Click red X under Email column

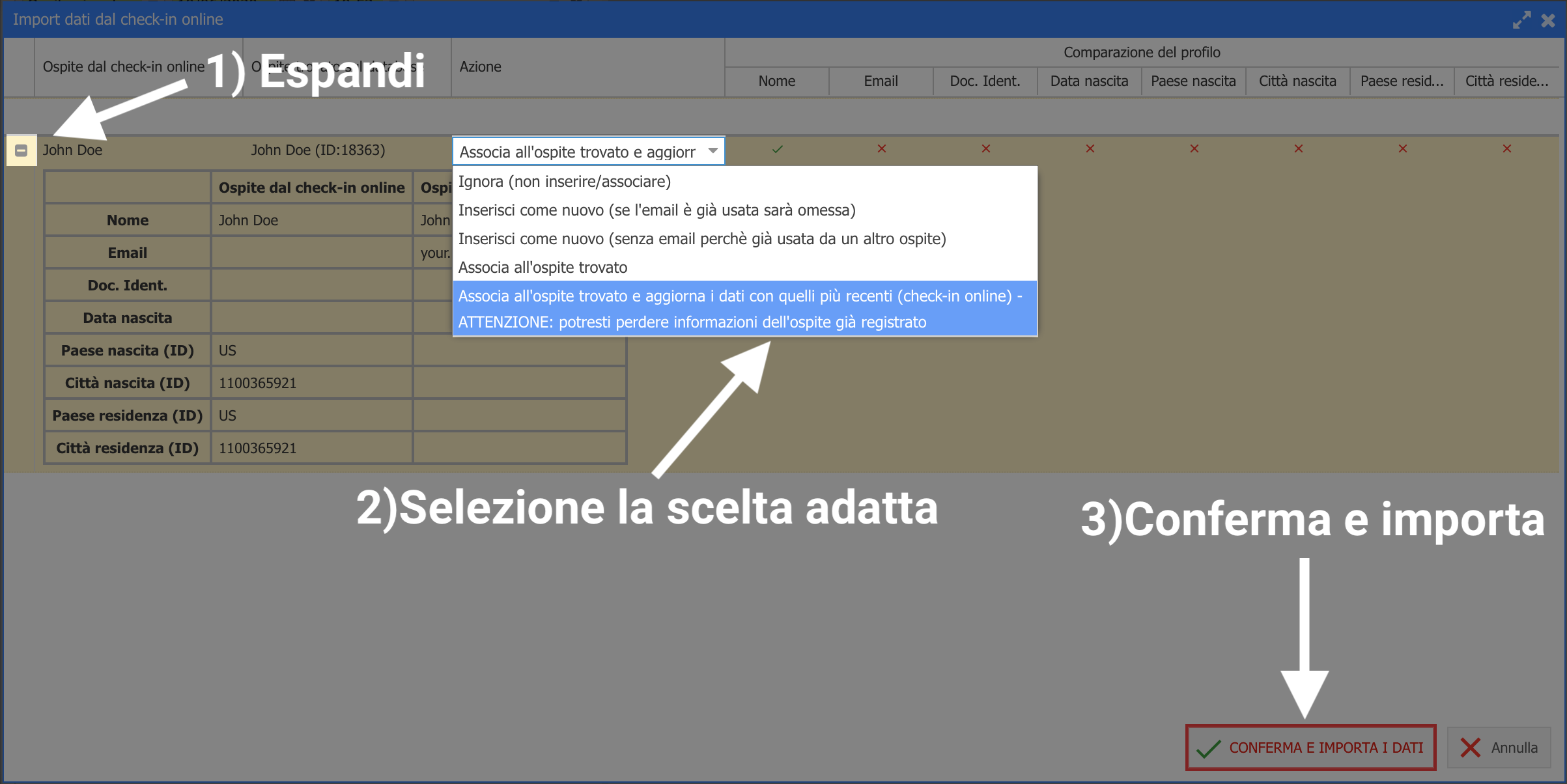881,149
